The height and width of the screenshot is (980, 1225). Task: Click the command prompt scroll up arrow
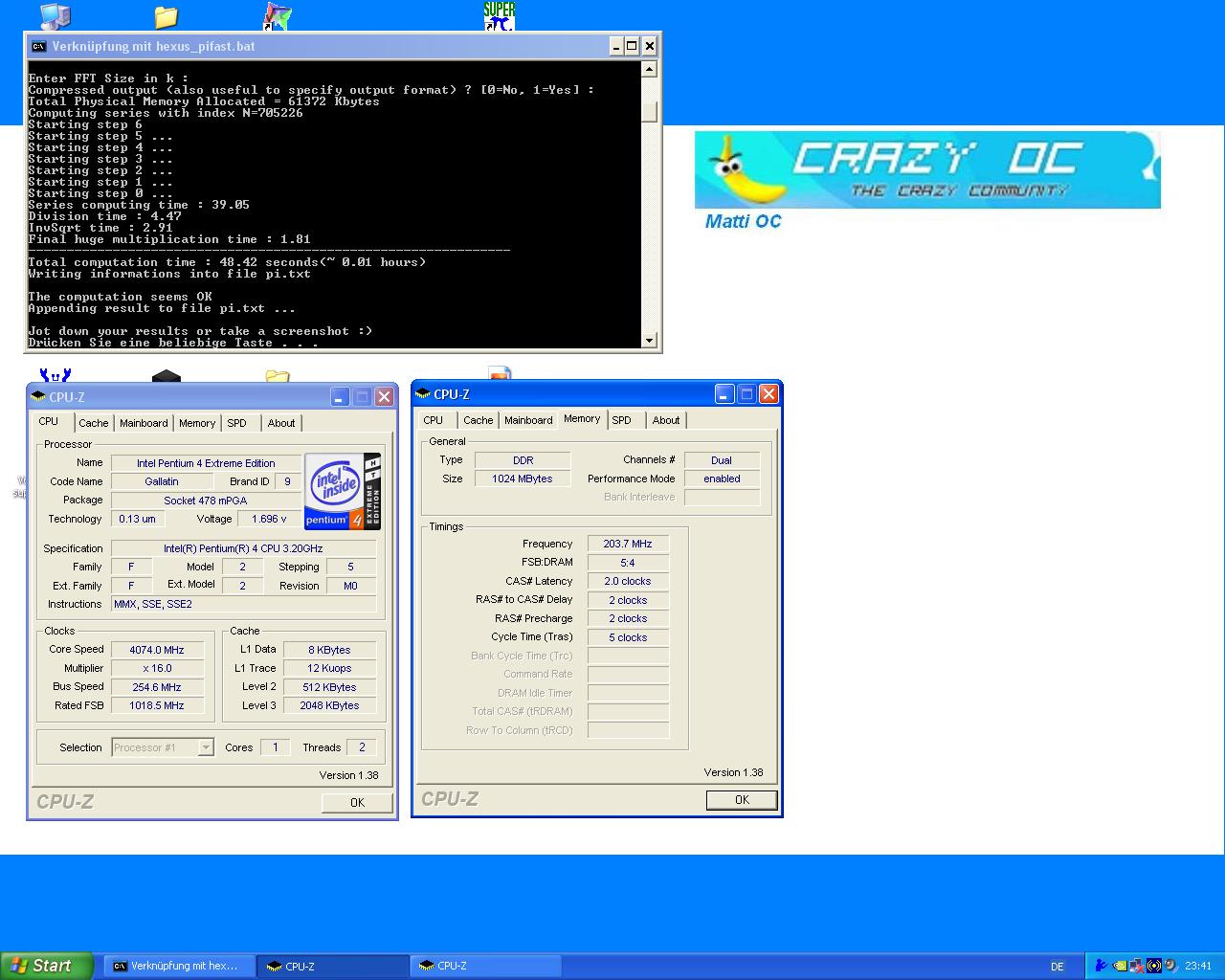coord(650,69)
